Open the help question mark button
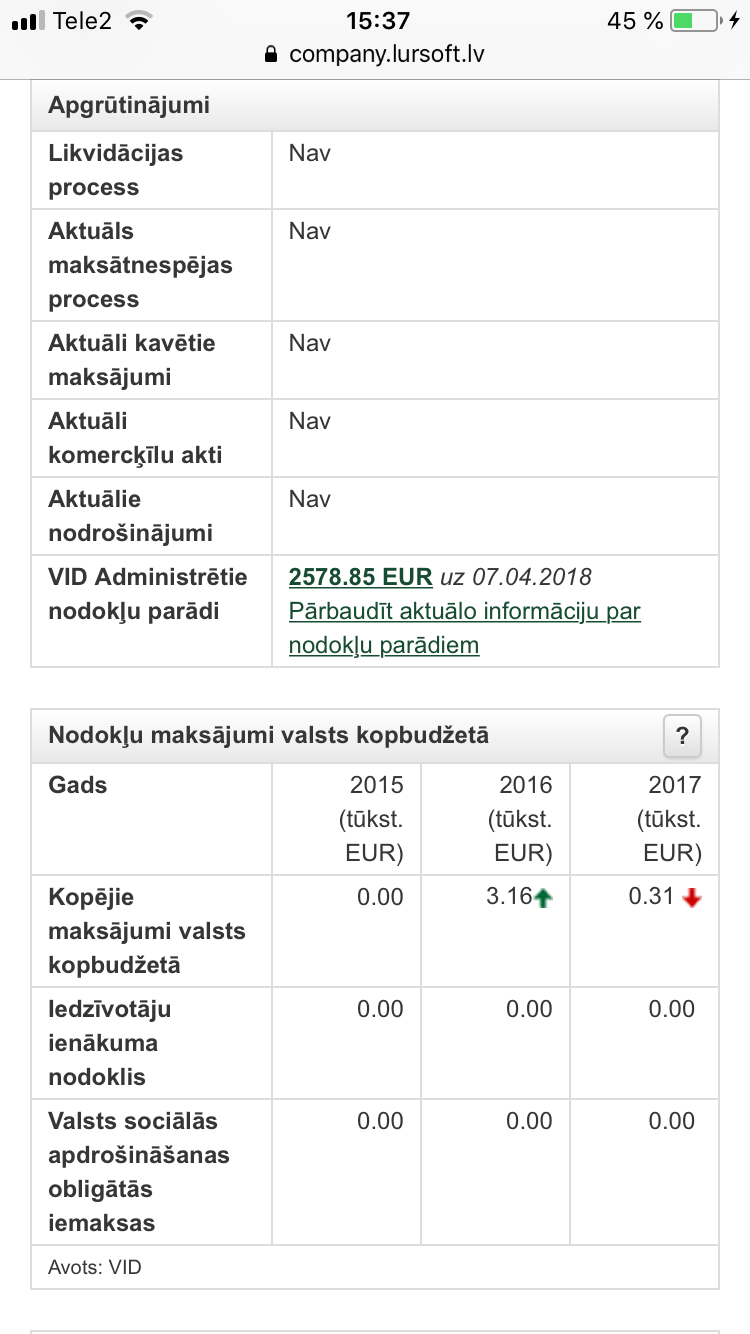This screenshot has height=1334, width=750. coord(682,737)
